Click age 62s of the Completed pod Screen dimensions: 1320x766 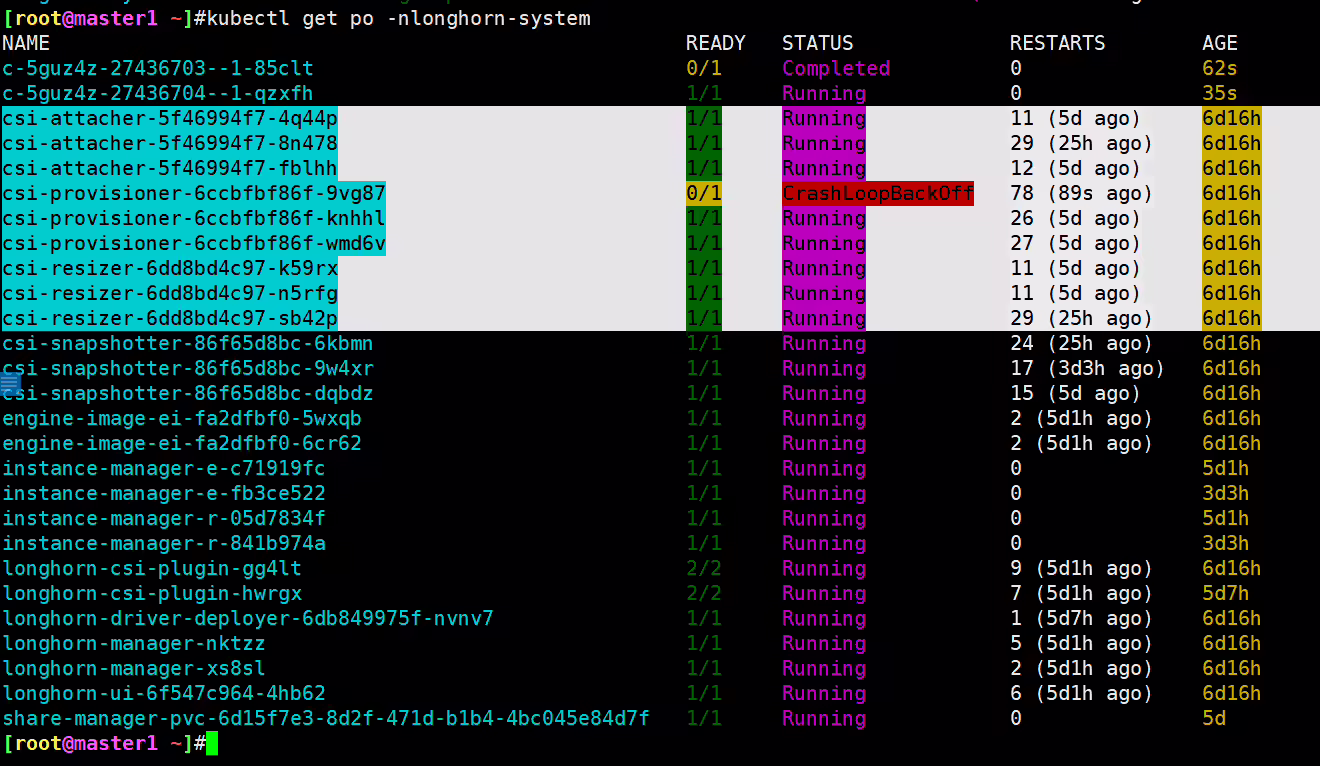[1220, 68]
